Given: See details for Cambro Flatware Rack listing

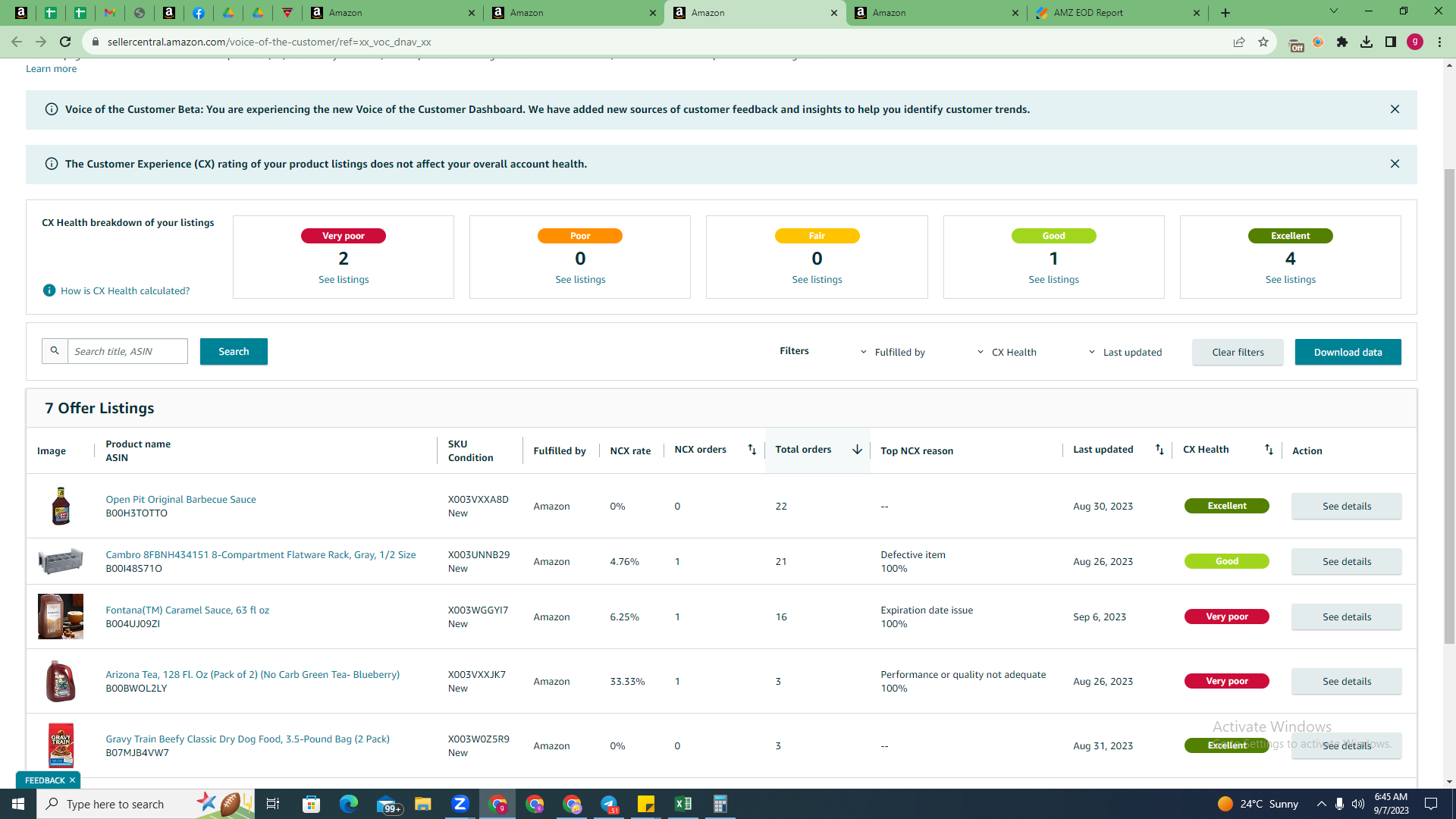Looking at the screenshot, I should tap(1346, 561).
